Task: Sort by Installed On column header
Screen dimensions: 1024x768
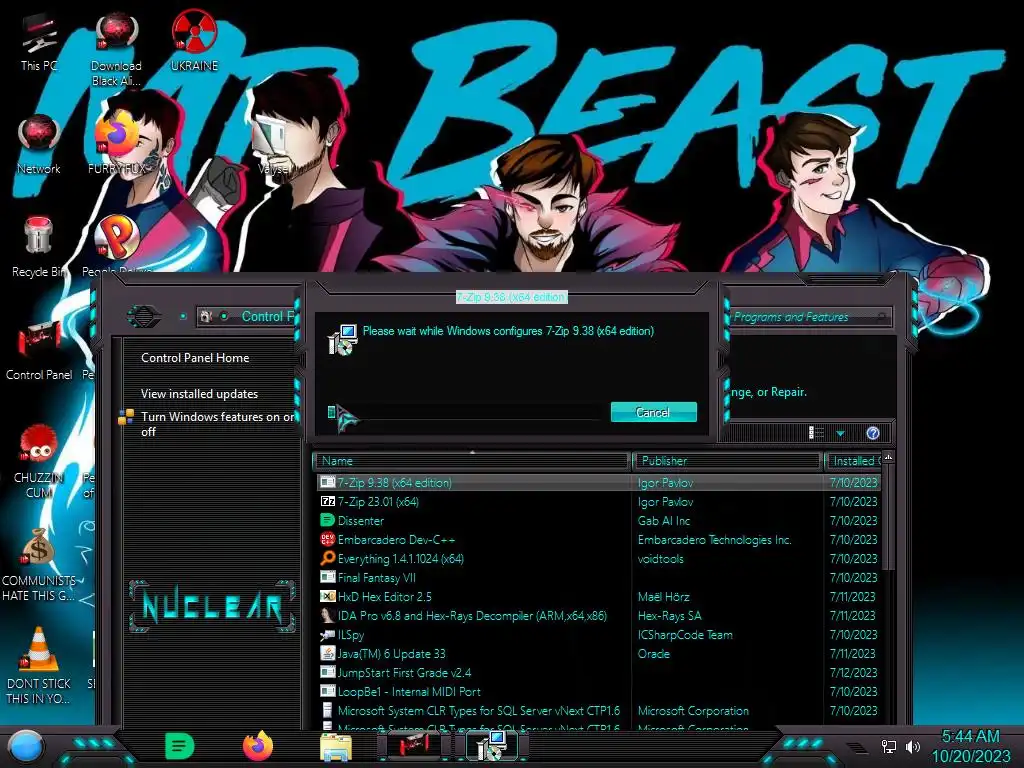Action: click(853, 461)
